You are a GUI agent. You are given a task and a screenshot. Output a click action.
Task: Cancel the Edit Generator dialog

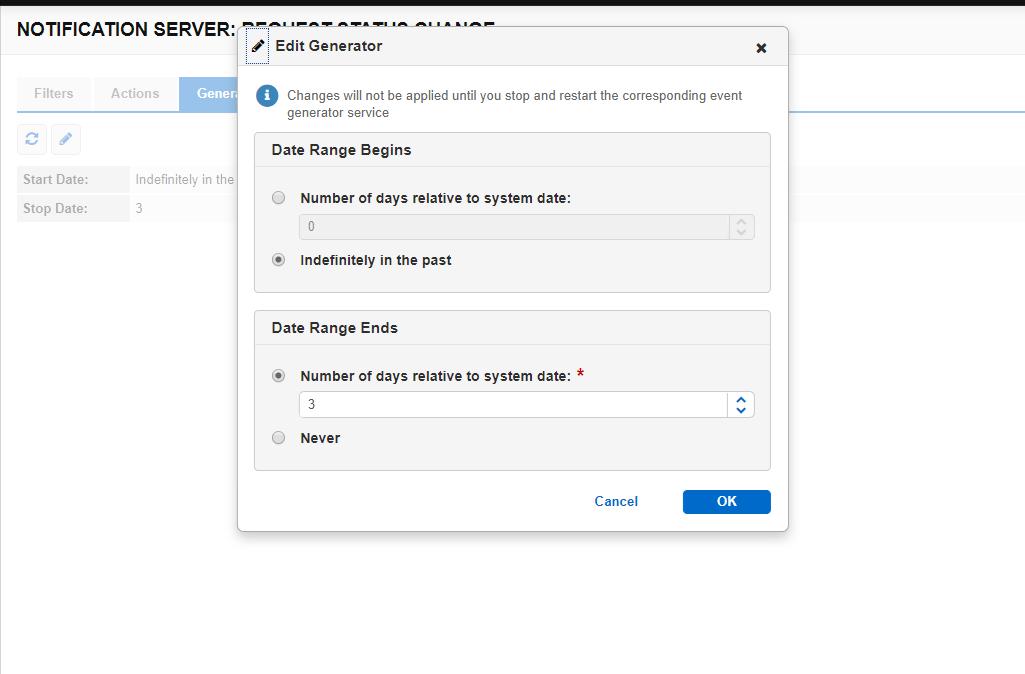pyautogui.click(x=616, y=501)
